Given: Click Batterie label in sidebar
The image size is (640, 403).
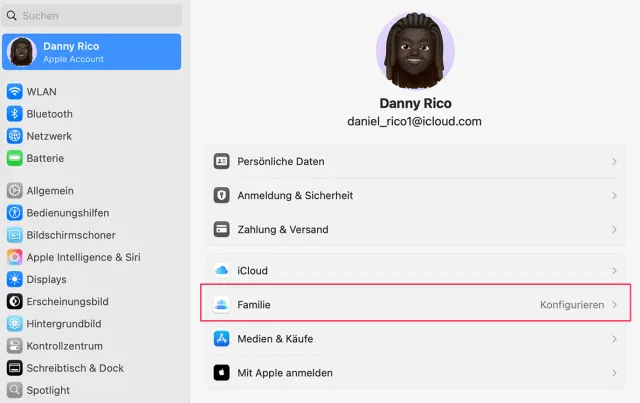Looking at the screenshot, I should (45, 158).
